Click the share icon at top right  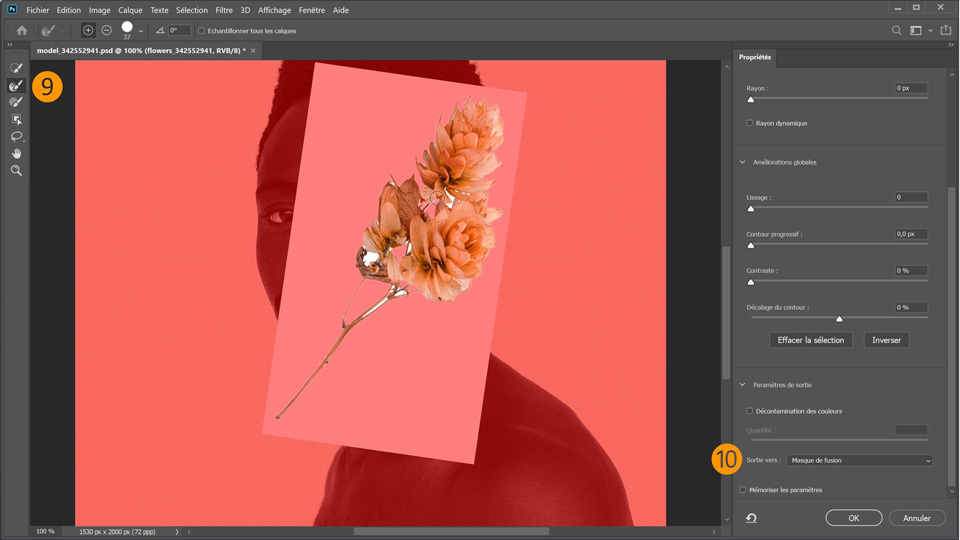(946, 29)
